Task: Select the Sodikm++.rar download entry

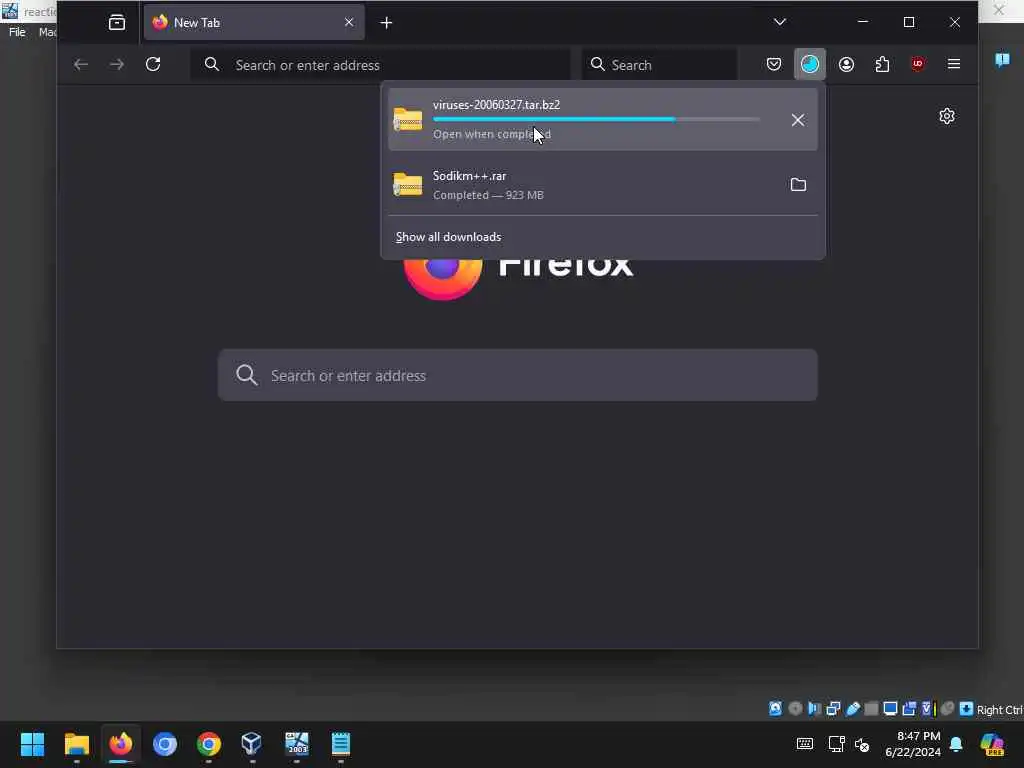Action: click(x=603, y=185)
